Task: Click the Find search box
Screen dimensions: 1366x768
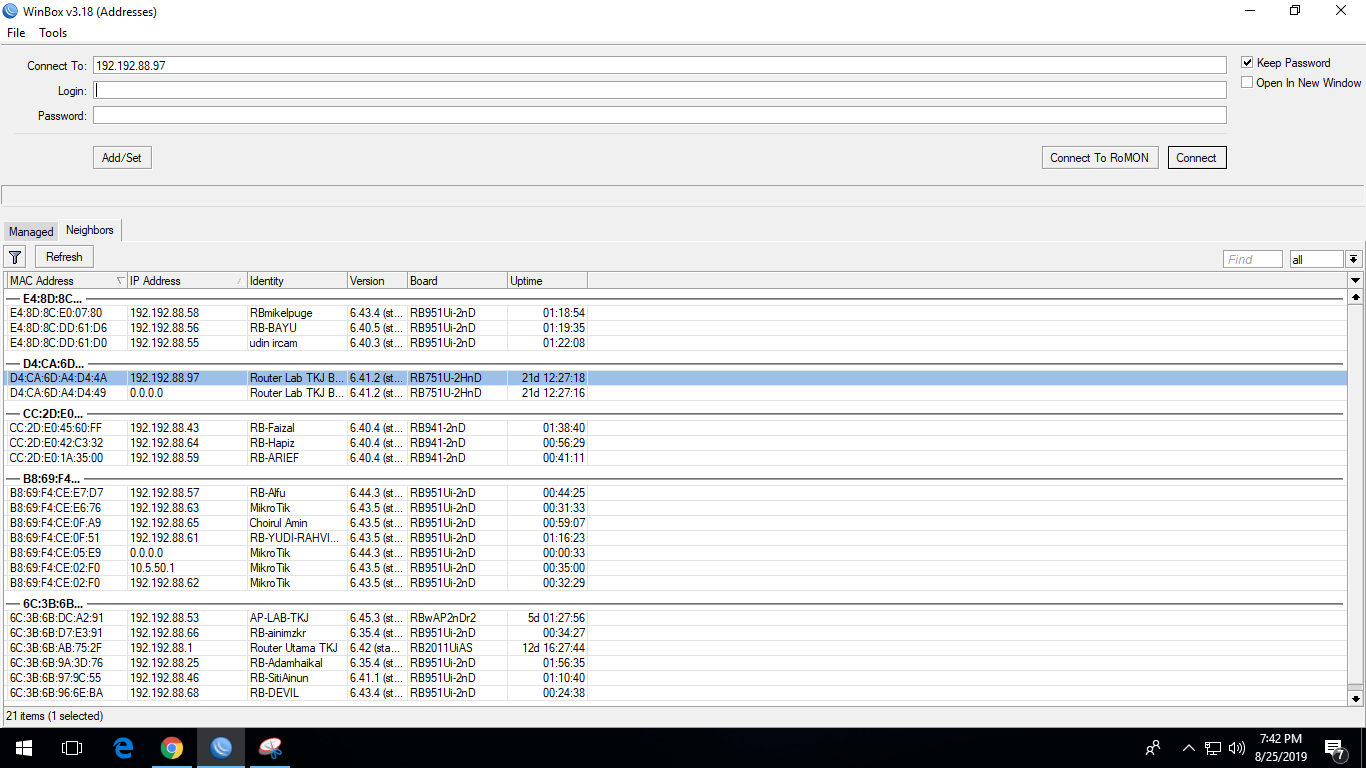Action: click(x=1253, y=259)
